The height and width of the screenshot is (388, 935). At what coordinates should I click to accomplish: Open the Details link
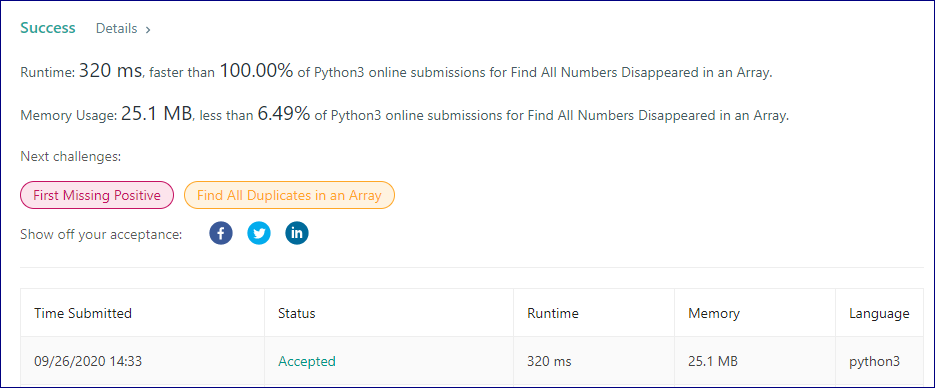tap(116, 29)
